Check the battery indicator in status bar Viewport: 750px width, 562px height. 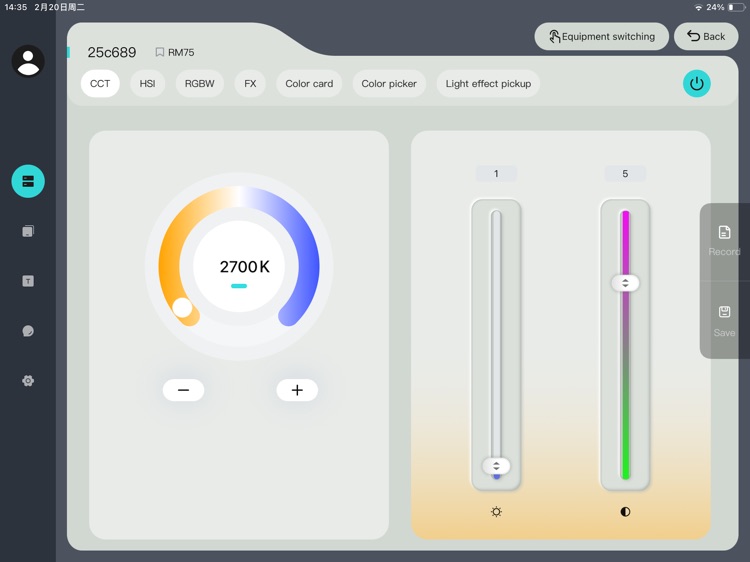[x=737, y=7]
